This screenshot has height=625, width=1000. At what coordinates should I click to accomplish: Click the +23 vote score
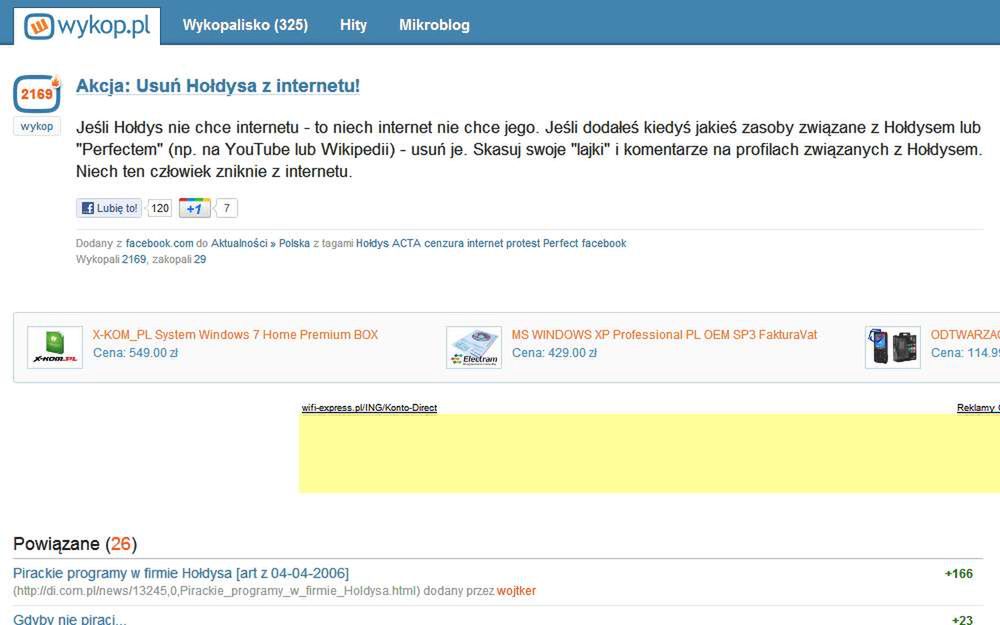tap(962, 619)
